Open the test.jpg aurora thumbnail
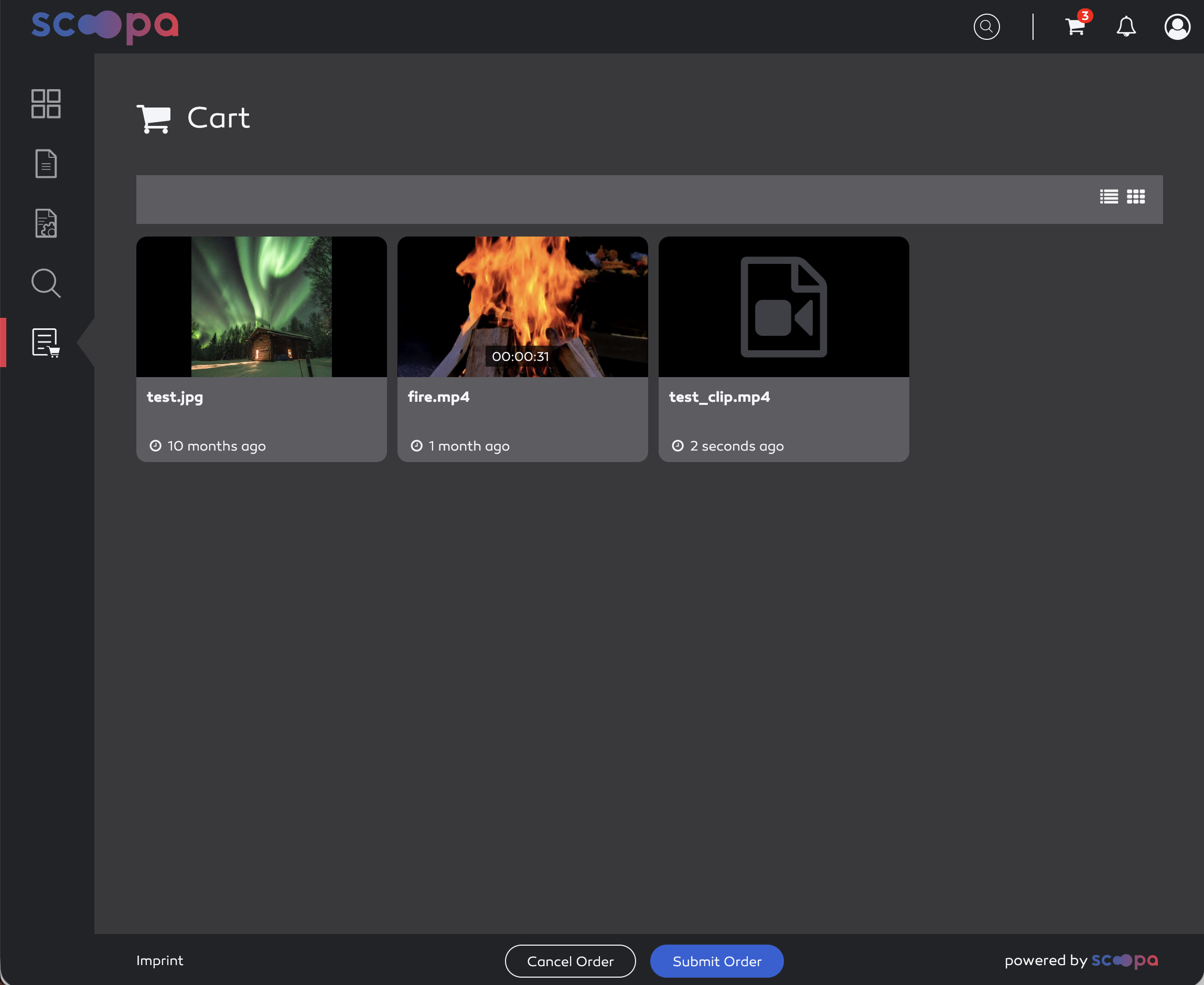1204x985 pixels. point(262,306)
